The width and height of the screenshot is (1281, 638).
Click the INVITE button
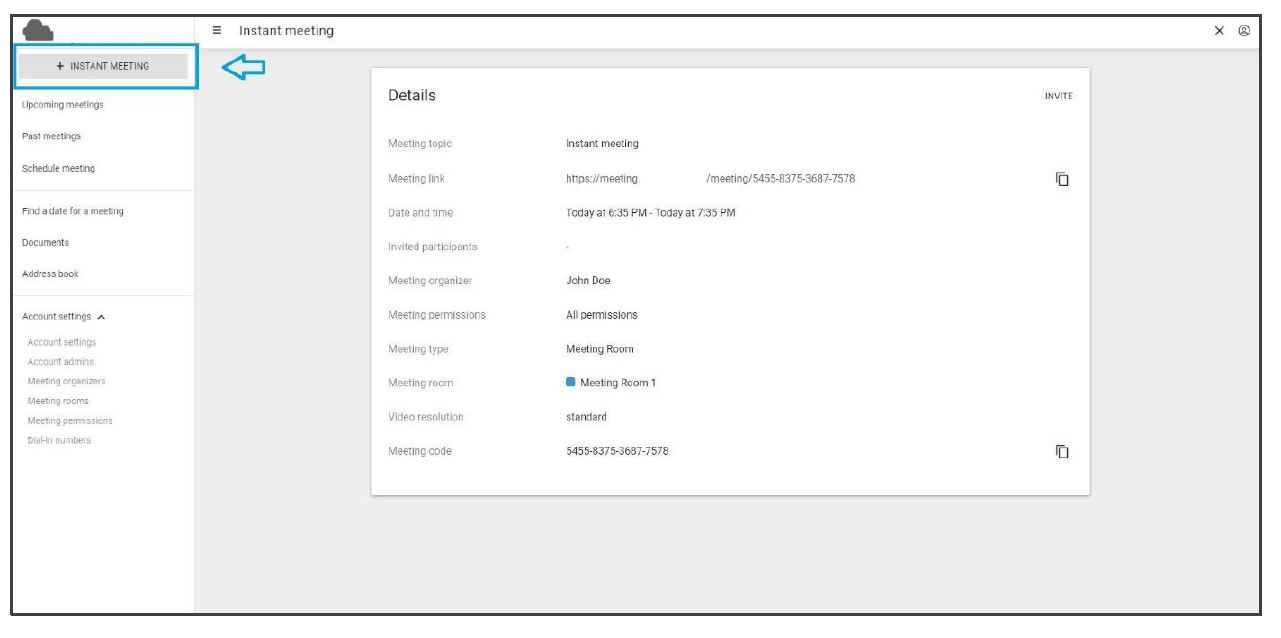tap(1058, 96)
